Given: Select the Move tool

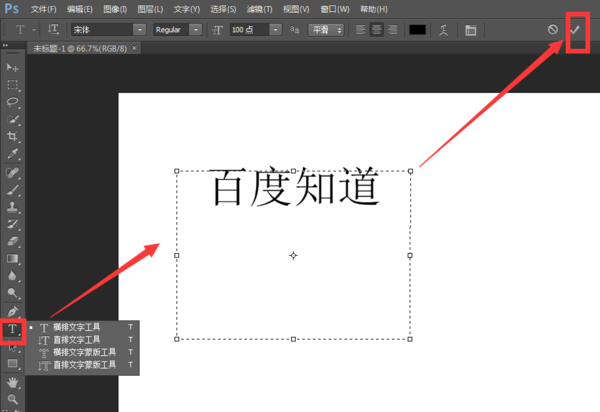Looking at the screenshot, I should 12,68.
